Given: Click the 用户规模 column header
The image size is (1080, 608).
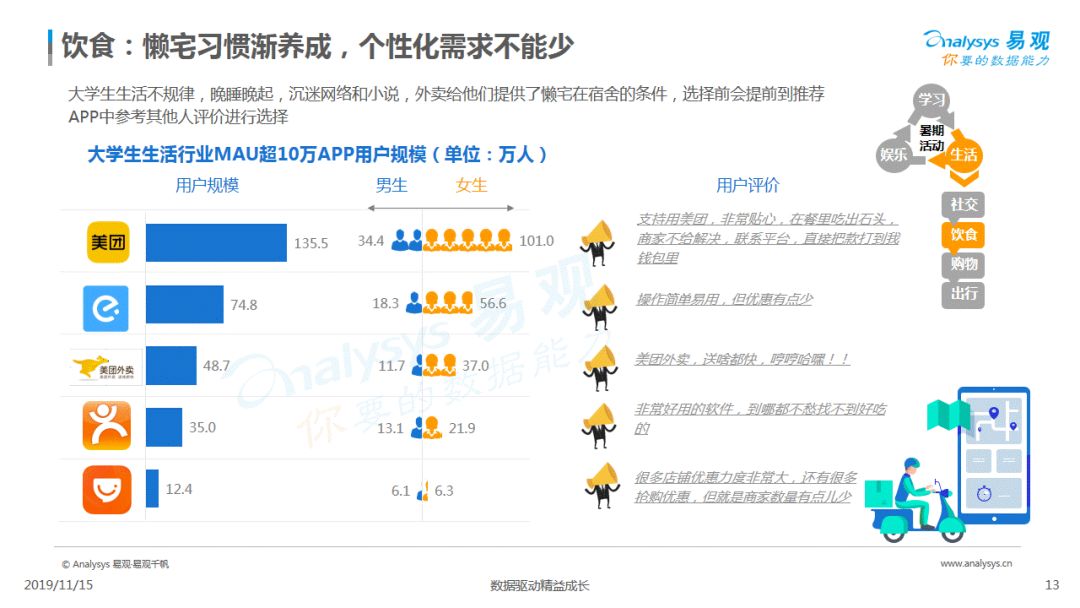Looking at the screenshot, I should click(x=207, y=185).
